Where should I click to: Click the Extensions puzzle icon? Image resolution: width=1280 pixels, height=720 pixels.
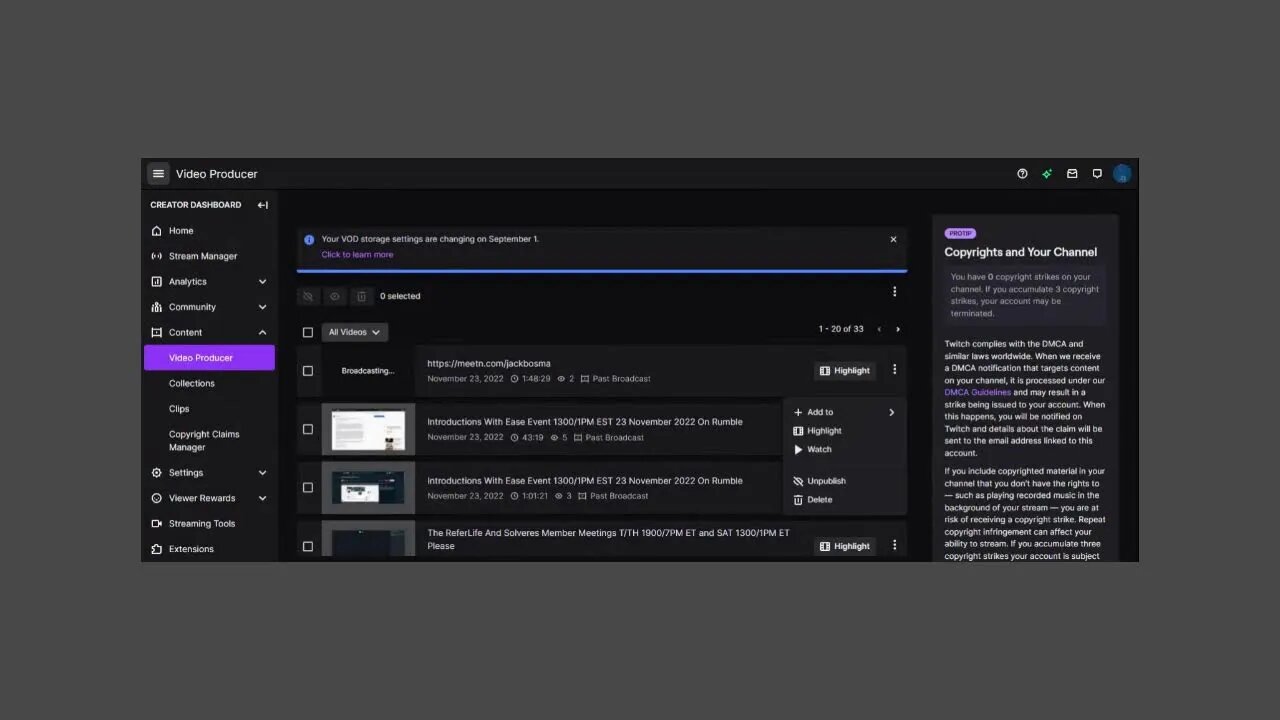coord(156,549)
